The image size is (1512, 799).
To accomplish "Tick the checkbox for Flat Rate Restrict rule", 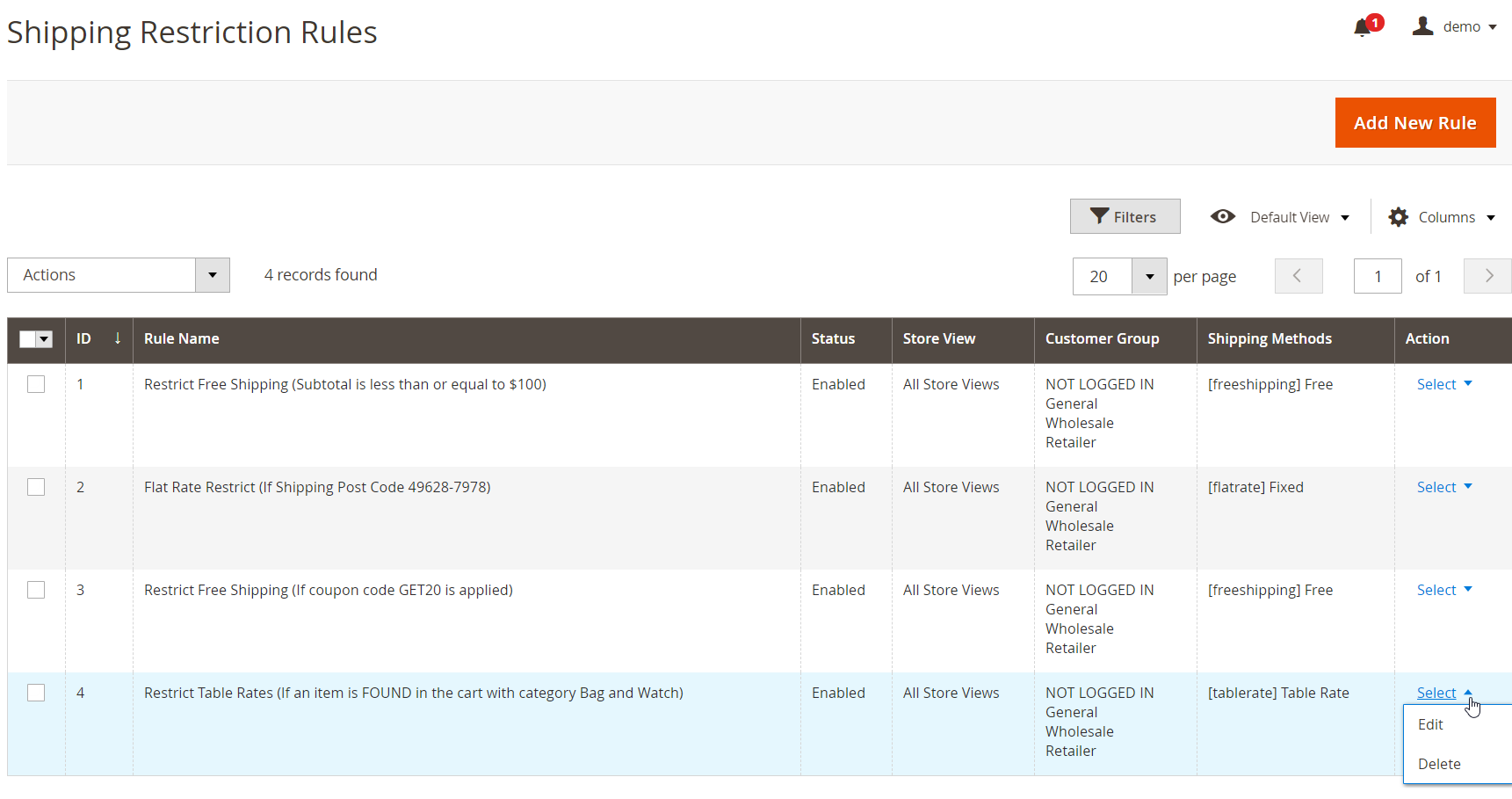I will pyautogui.click(x=36, y=487).
